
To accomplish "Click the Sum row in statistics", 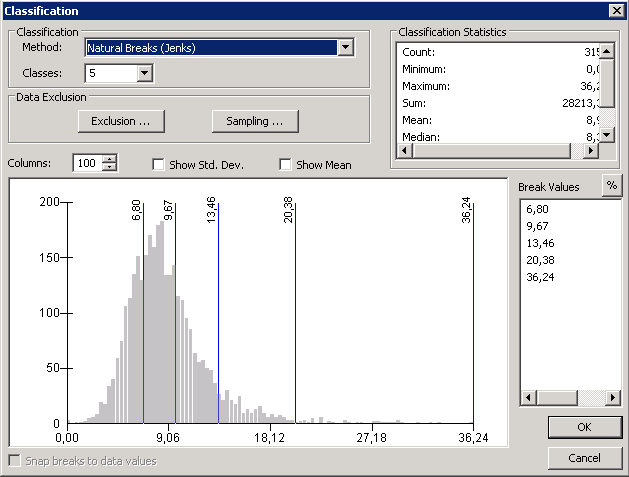I will pyautogui.click(x=498, y=103).
